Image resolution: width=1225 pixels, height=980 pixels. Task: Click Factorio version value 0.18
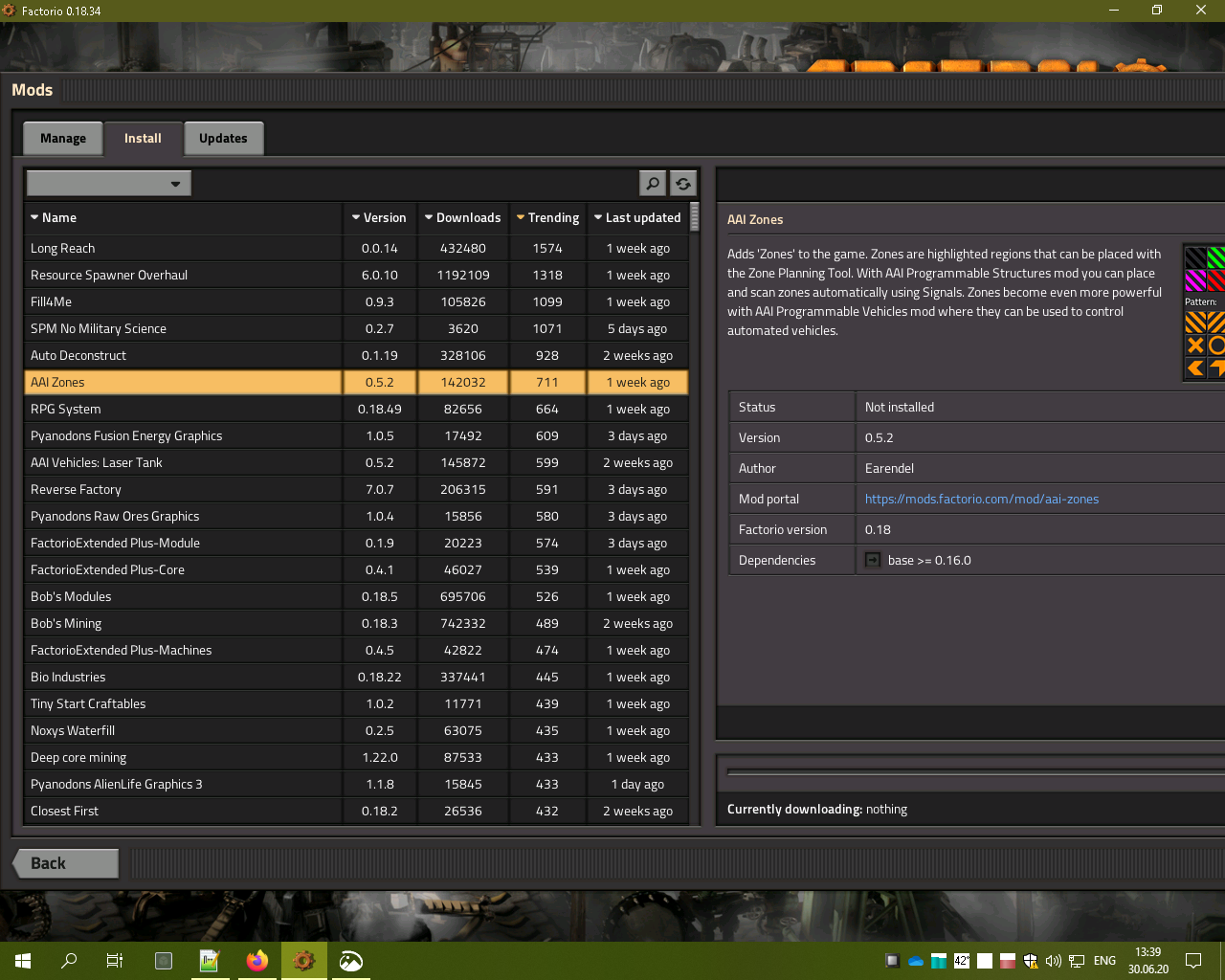pos(878,529)
